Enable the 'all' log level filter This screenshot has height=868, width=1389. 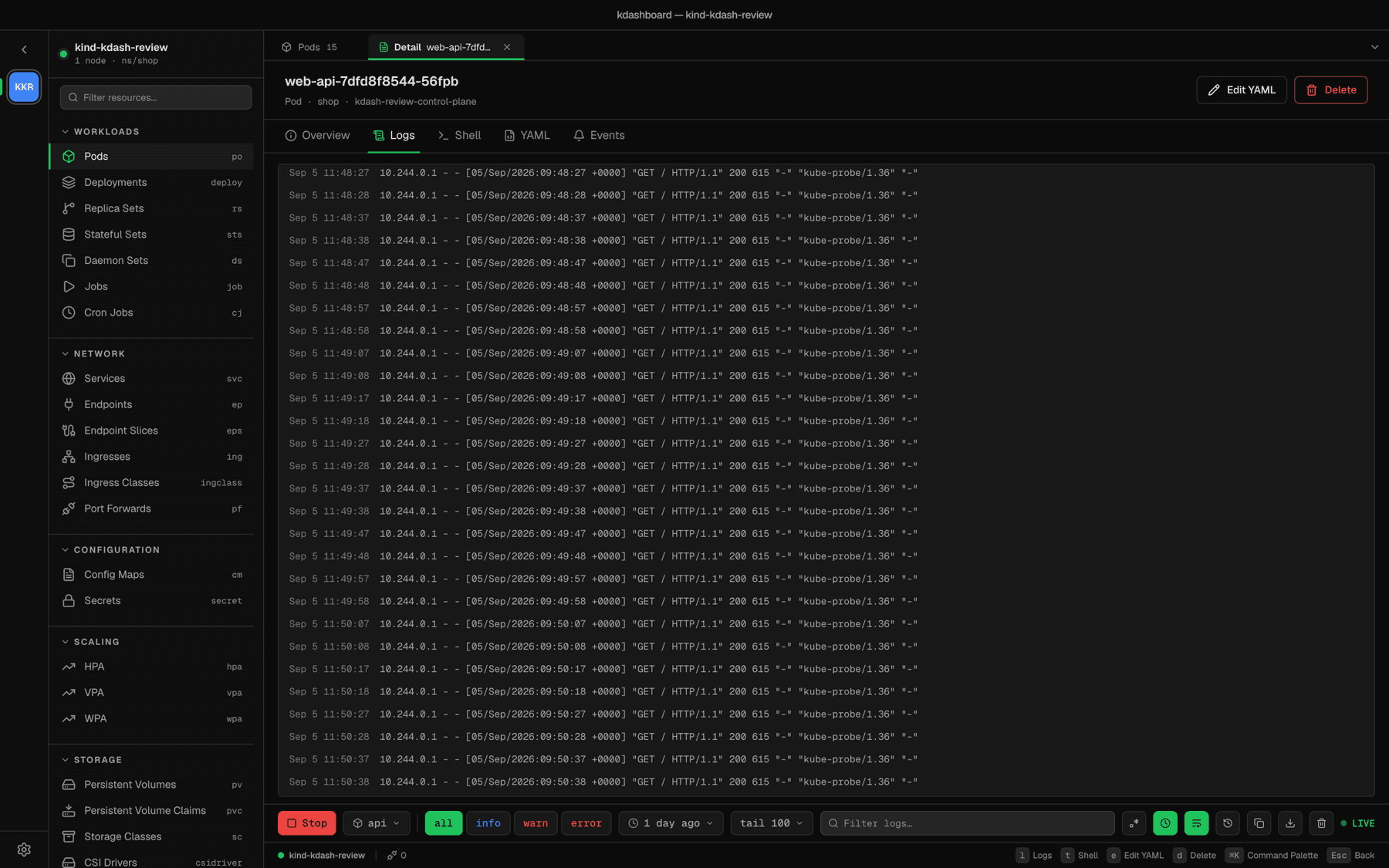click(444, 823)
